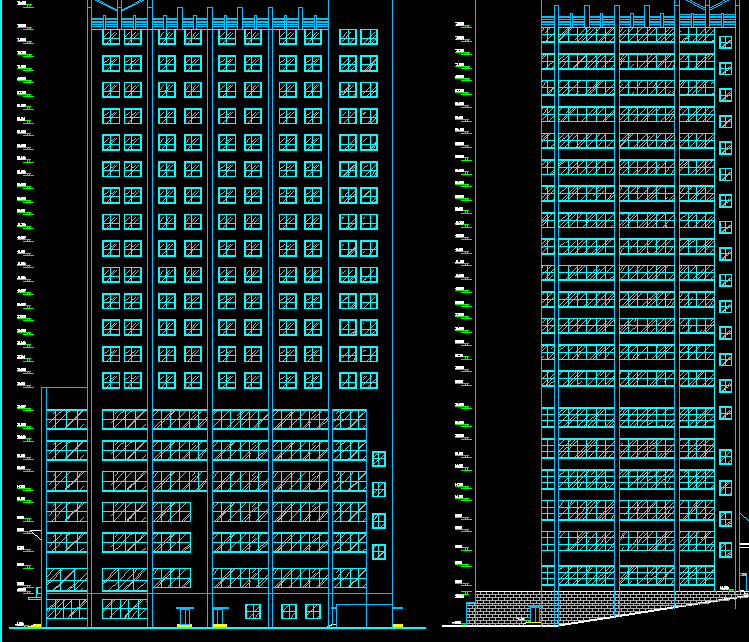Select the top small window in the side elevation's right column

click(725, 42)
